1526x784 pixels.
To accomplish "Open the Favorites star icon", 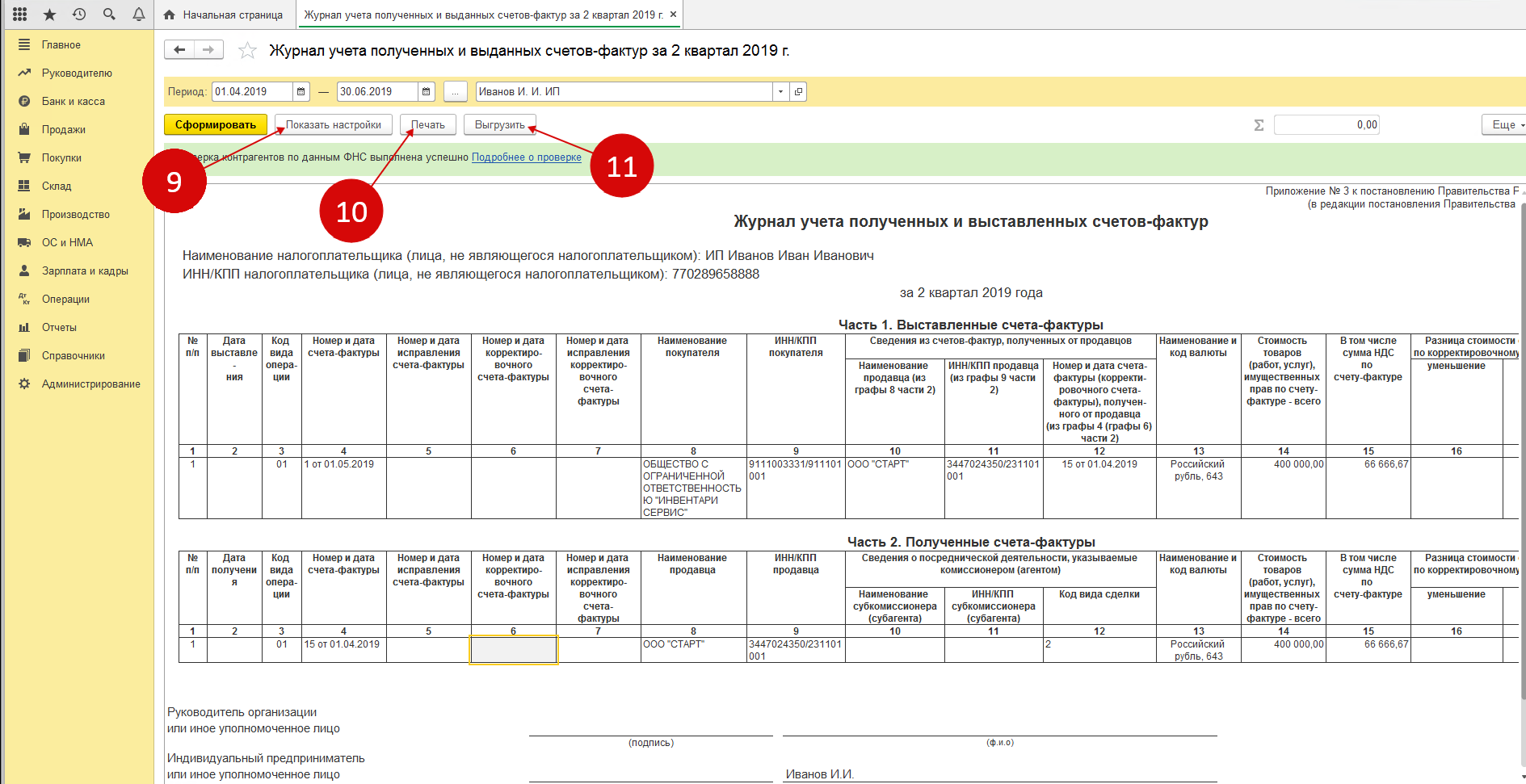I will 50,14.
